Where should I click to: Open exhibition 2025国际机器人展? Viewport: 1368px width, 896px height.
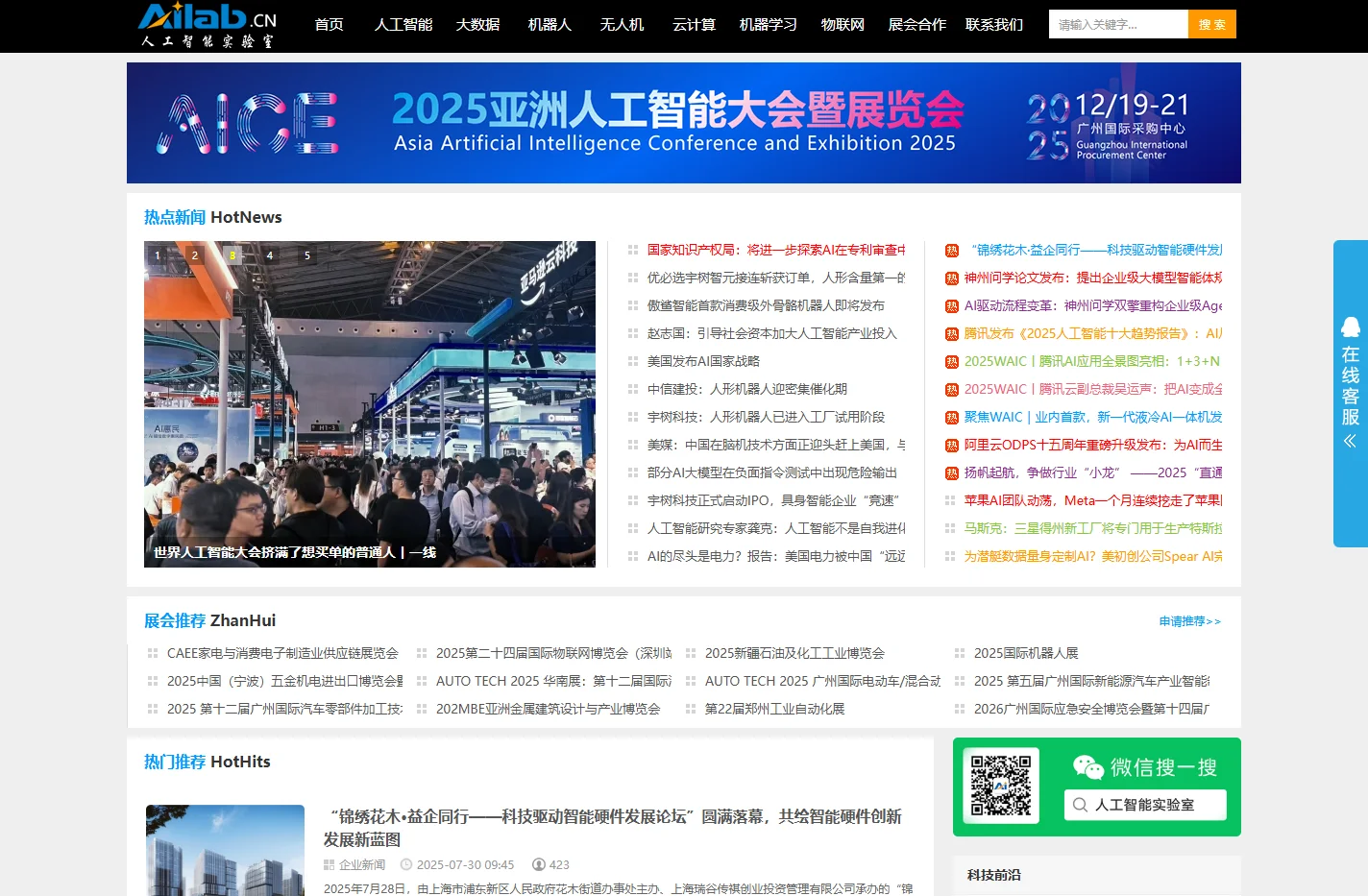tap(1026, 653)
